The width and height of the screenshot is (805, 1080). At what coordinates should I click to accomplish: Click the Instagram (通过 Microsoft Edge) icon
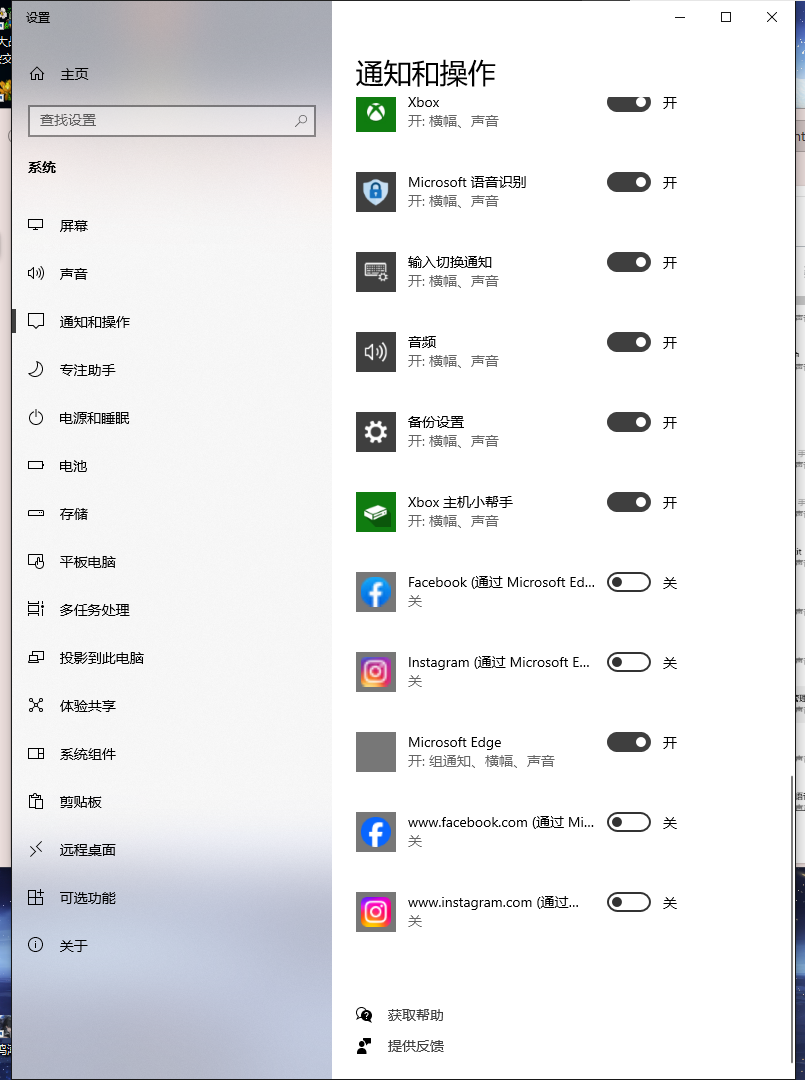[376, 672]
